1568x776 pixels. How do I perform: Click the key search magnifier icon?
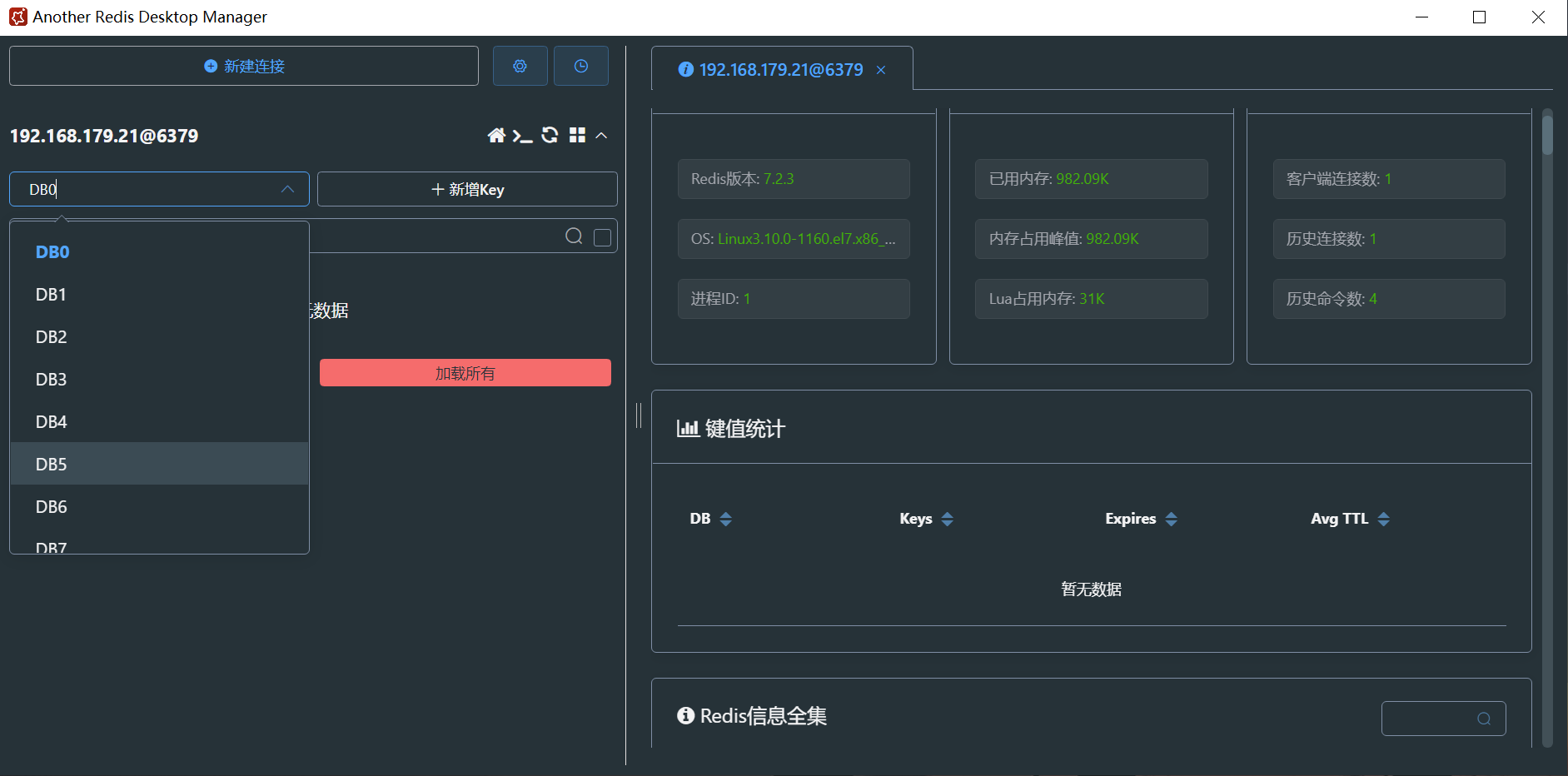(x=574, y=236)
